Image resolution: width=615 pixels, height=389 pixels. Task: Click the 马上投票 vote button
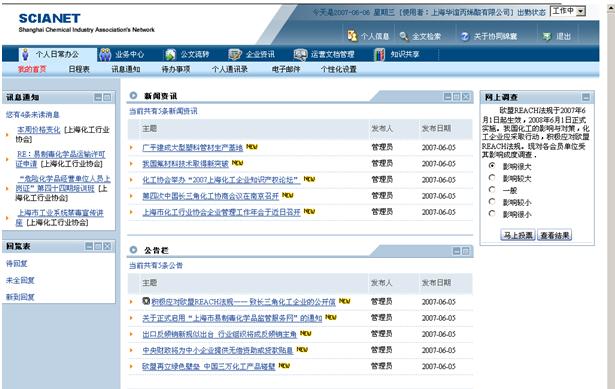(518, 235)
